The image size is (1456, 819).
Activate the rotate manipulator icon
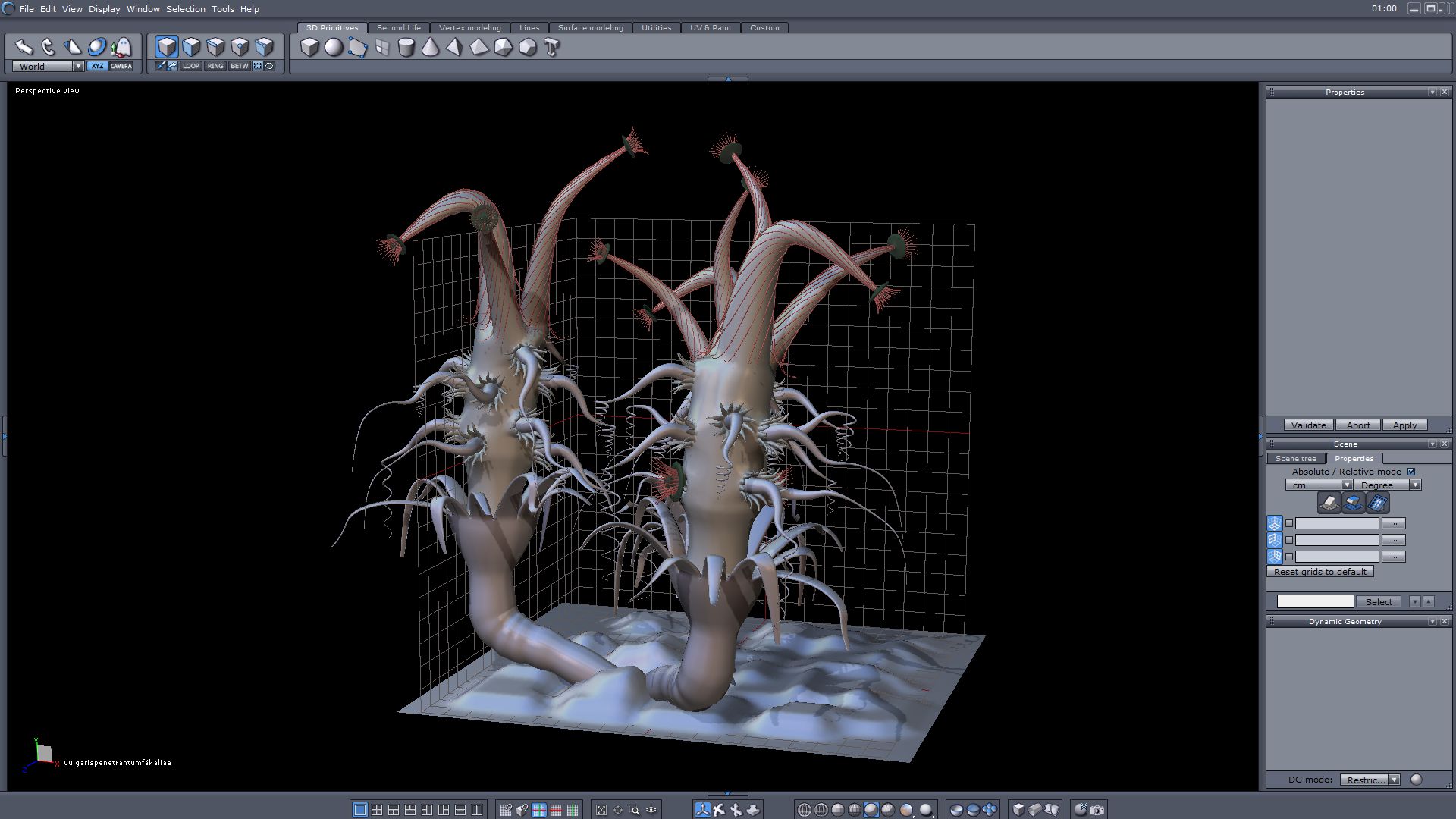click(x=49, y=48)
